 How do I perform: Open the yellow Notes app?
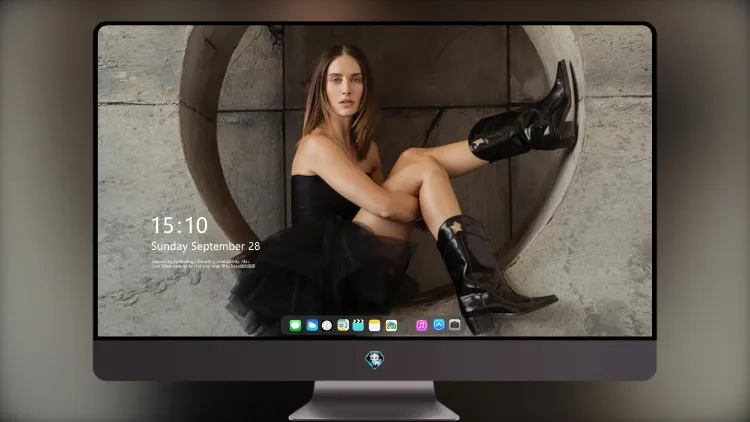point(375,326)
